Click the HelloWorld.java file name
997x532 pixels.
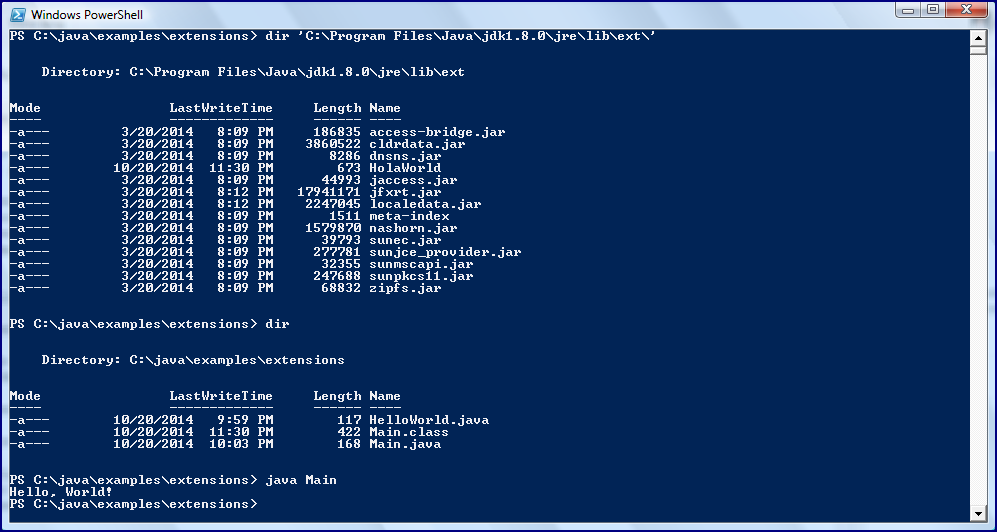(429, 420)
